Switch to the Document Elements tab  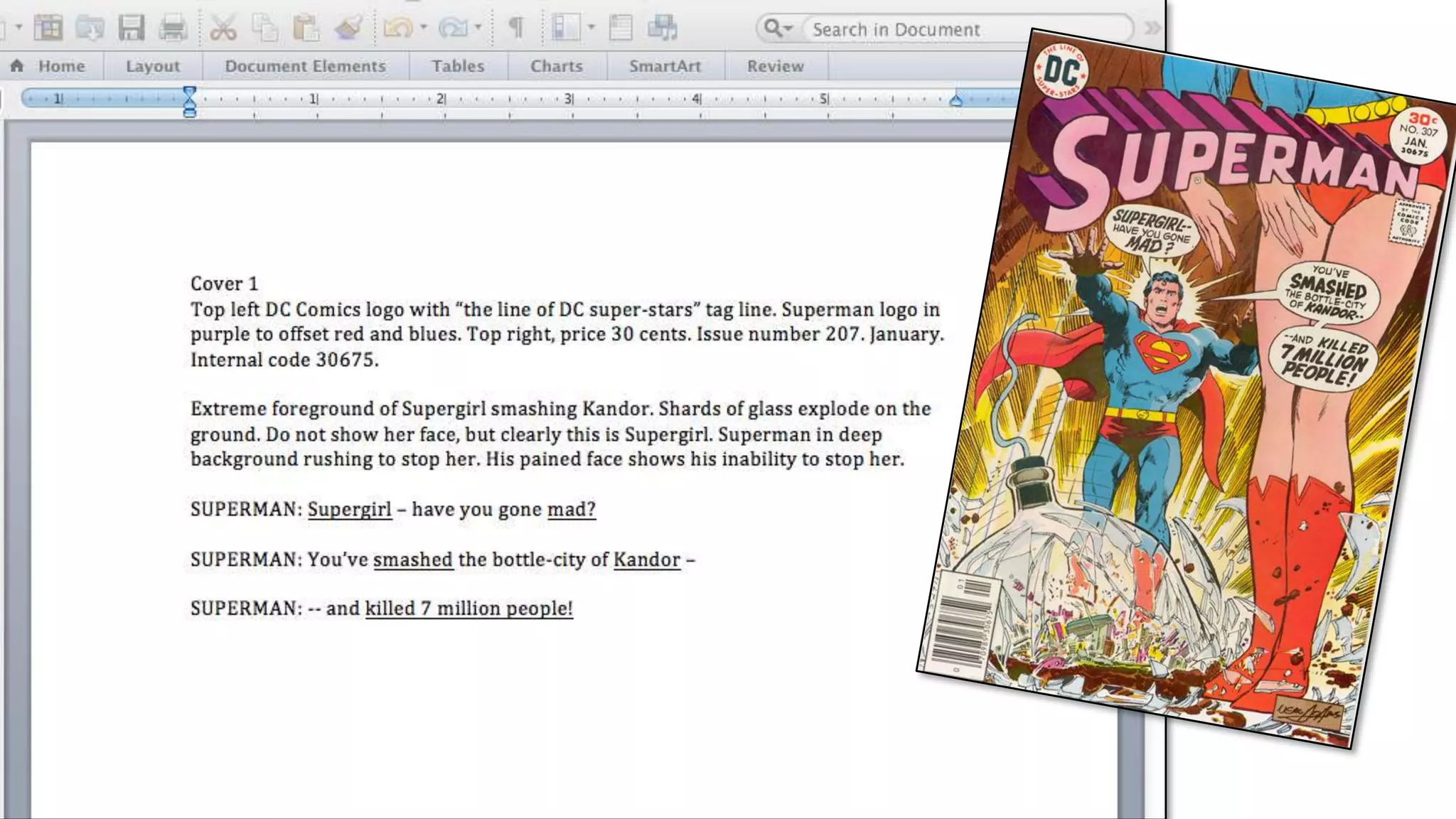[305, 66]
